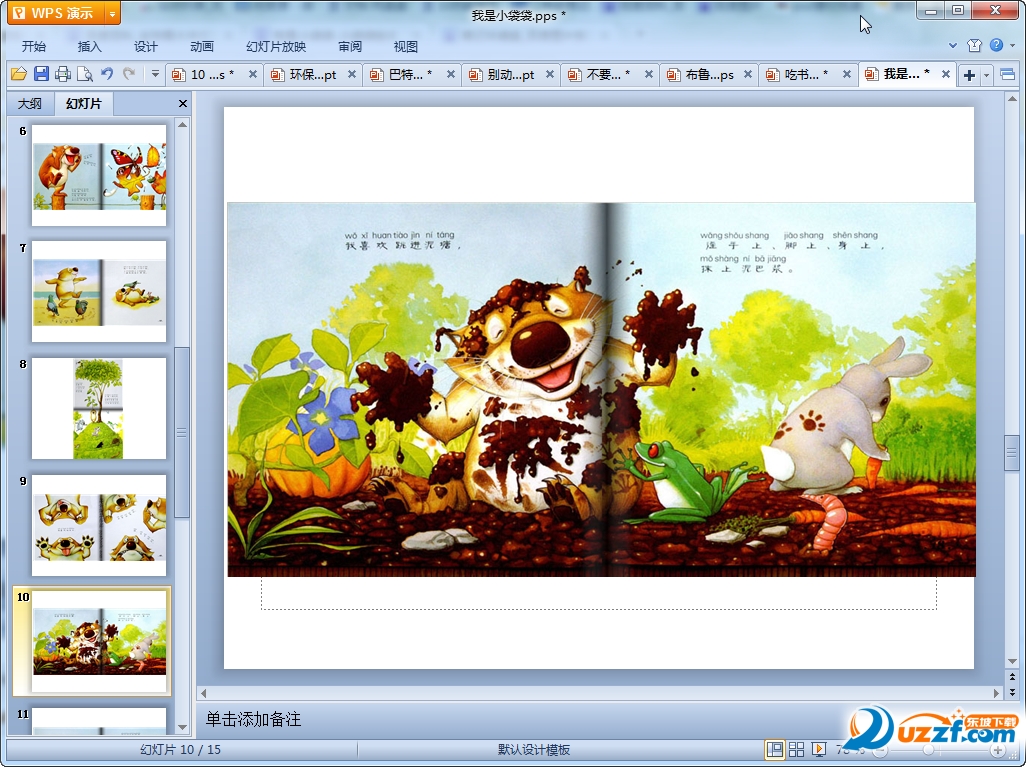The width and height of the screenshot is (1026, 767).
Task: Click thumbnail panel scroll down arrow
Action: [183, 727]
